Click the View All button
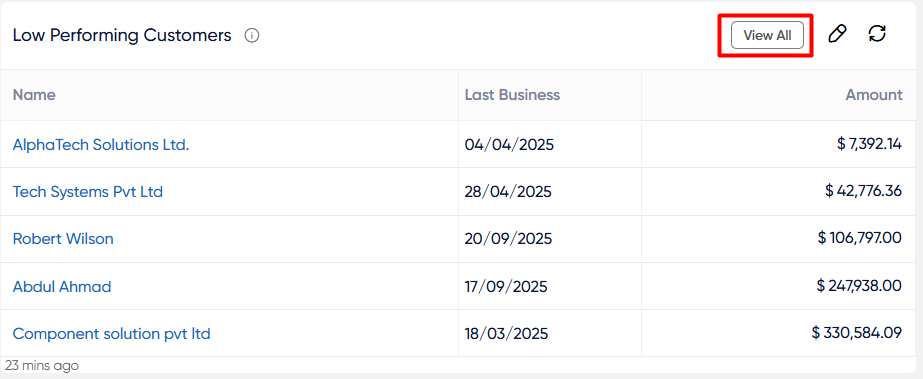Image resolution: width=923 pixels, height=379 pixels. tap(767, 35)
